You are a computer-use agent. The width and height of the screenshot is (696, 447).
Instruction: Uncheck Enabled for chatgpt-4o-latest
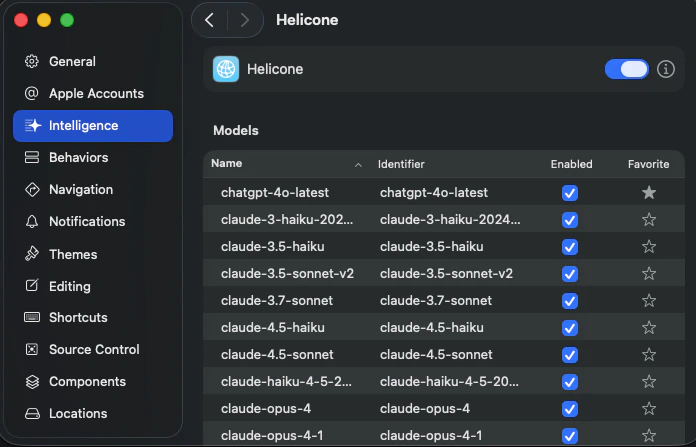tap(569, 193)
